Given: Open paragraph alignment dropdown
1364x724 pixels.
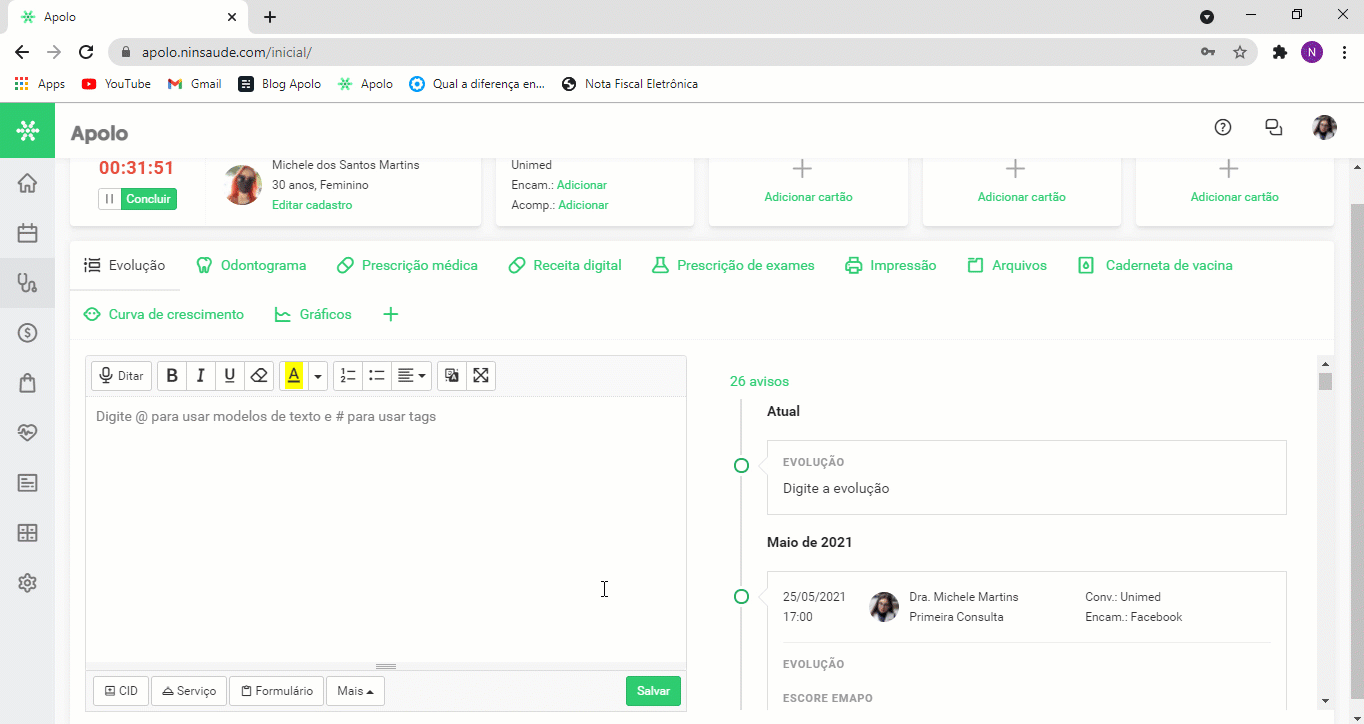Looking at the screenshot, I should coord(411,376).
